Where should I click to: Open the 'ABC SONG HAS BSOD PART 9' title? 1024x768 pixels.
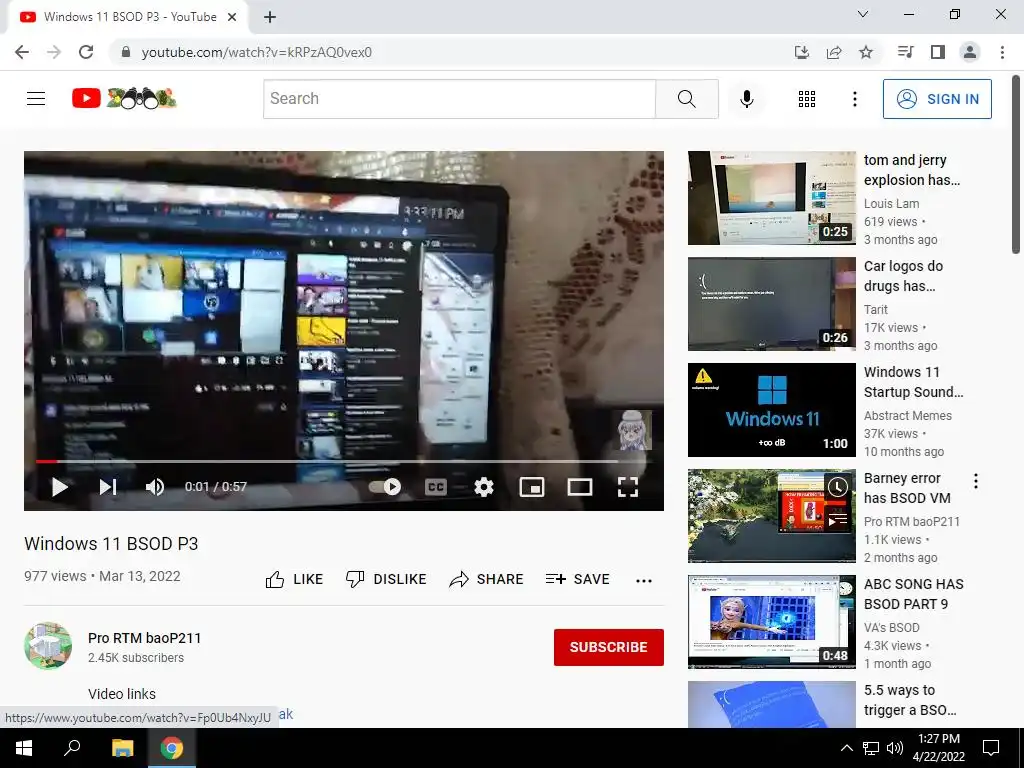[x=914, y=594]
